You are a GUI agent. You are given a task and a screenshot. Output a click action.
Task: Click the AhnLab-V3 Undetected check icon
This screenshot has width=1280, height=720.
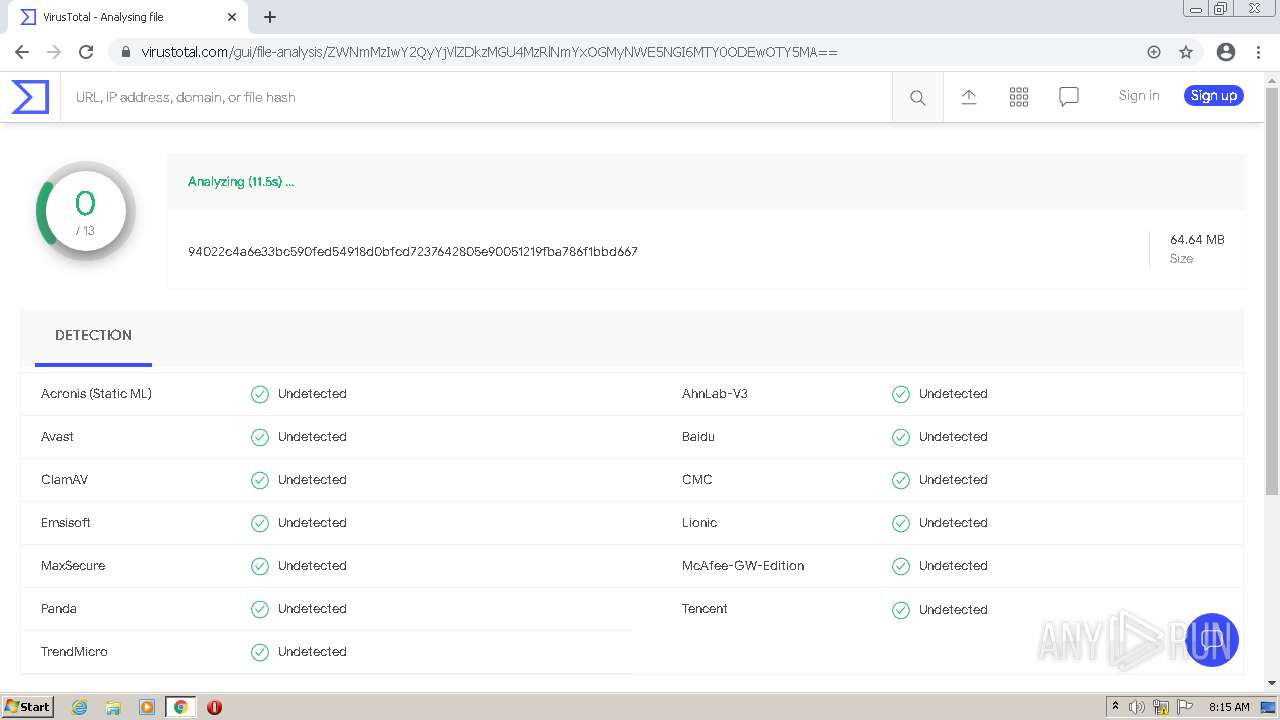tap(901, 394)
